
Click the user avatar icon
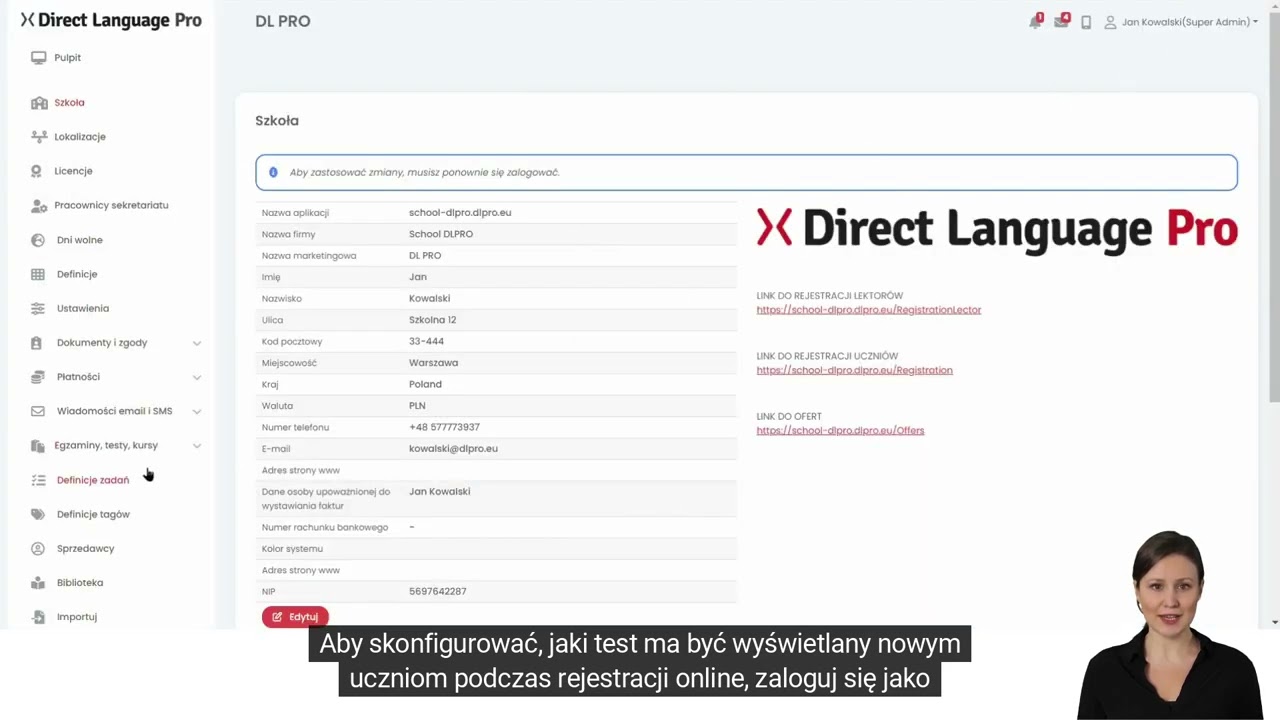[x=1110, y=22]
